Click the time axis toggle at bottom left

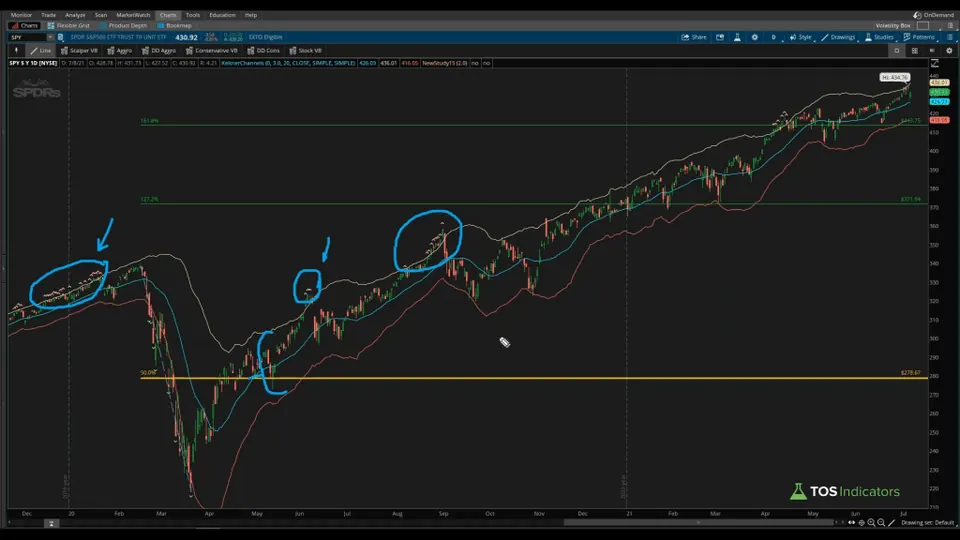(x=51, y=523)
